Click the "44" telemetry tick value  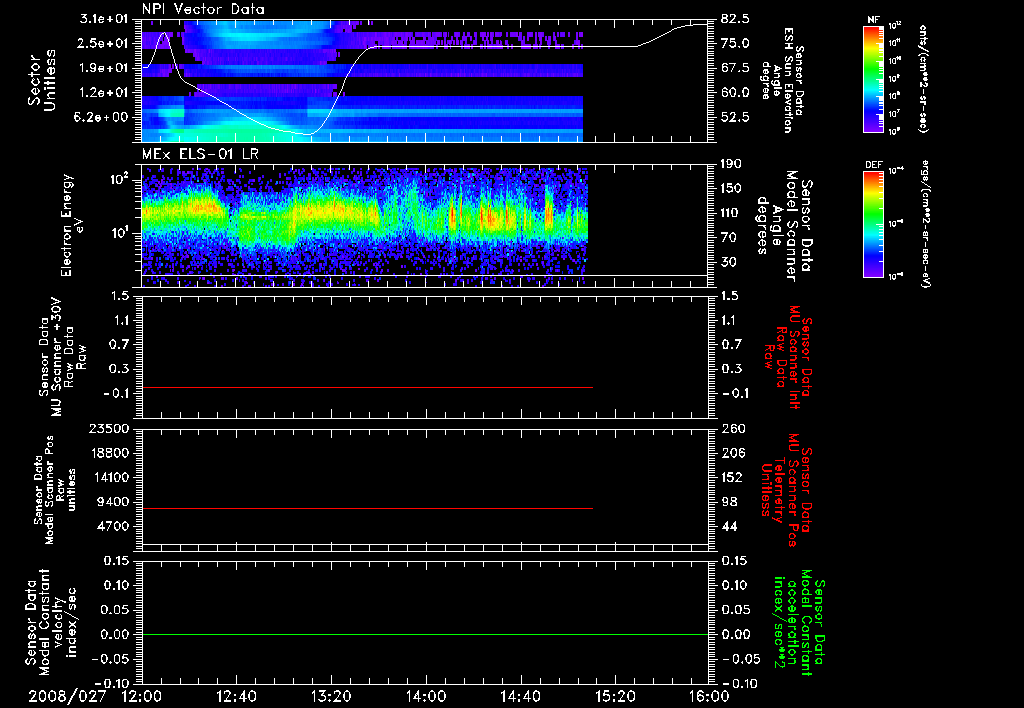pos(730,526)
